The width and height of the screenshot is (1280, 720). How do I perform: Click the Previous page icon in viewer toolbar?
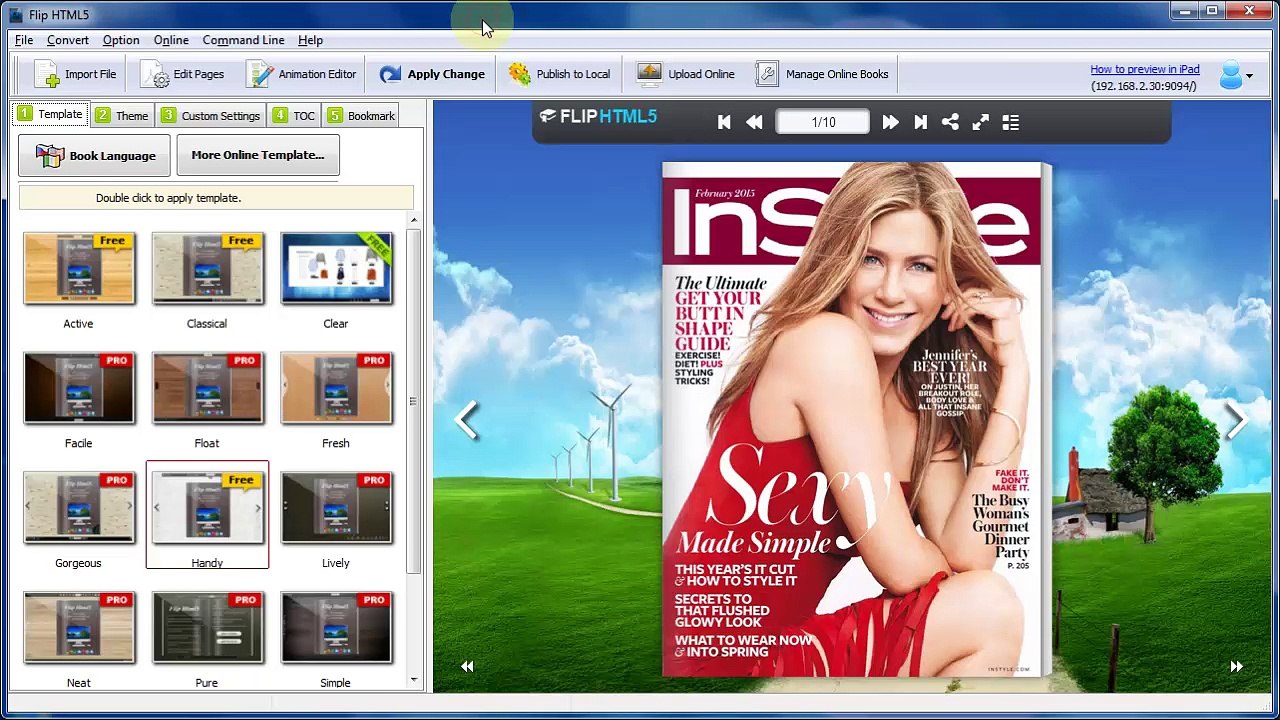click(754, 122)
